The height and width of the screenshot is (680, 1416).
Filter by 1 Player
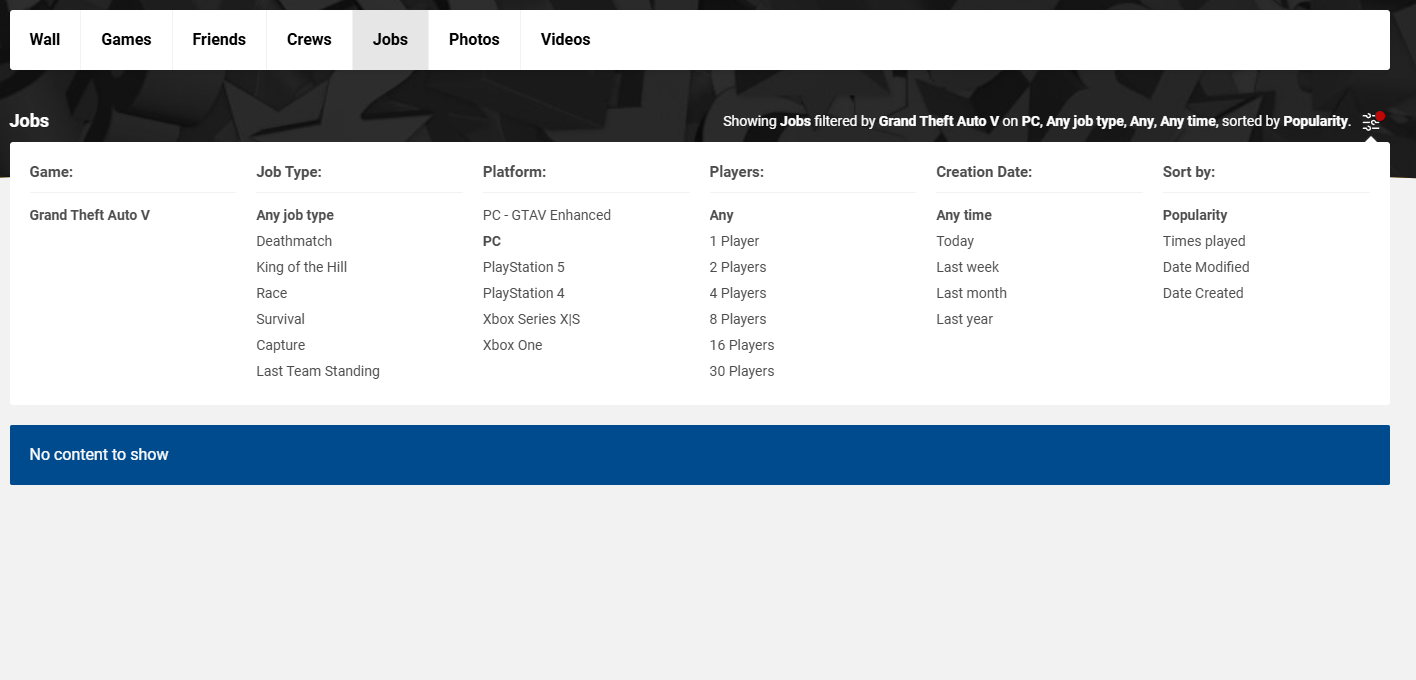735,241
